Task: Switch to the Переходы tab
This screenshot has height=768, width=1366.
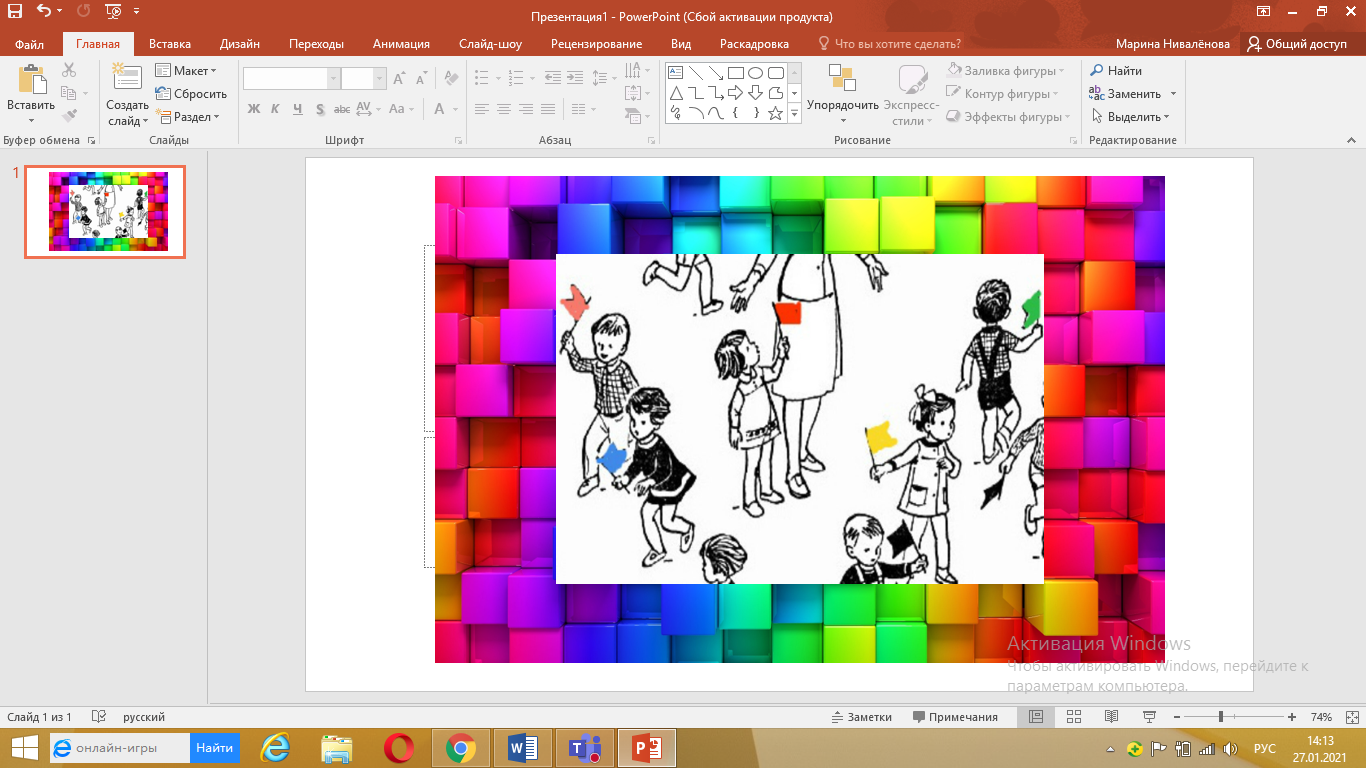Action: coord(316,44)
